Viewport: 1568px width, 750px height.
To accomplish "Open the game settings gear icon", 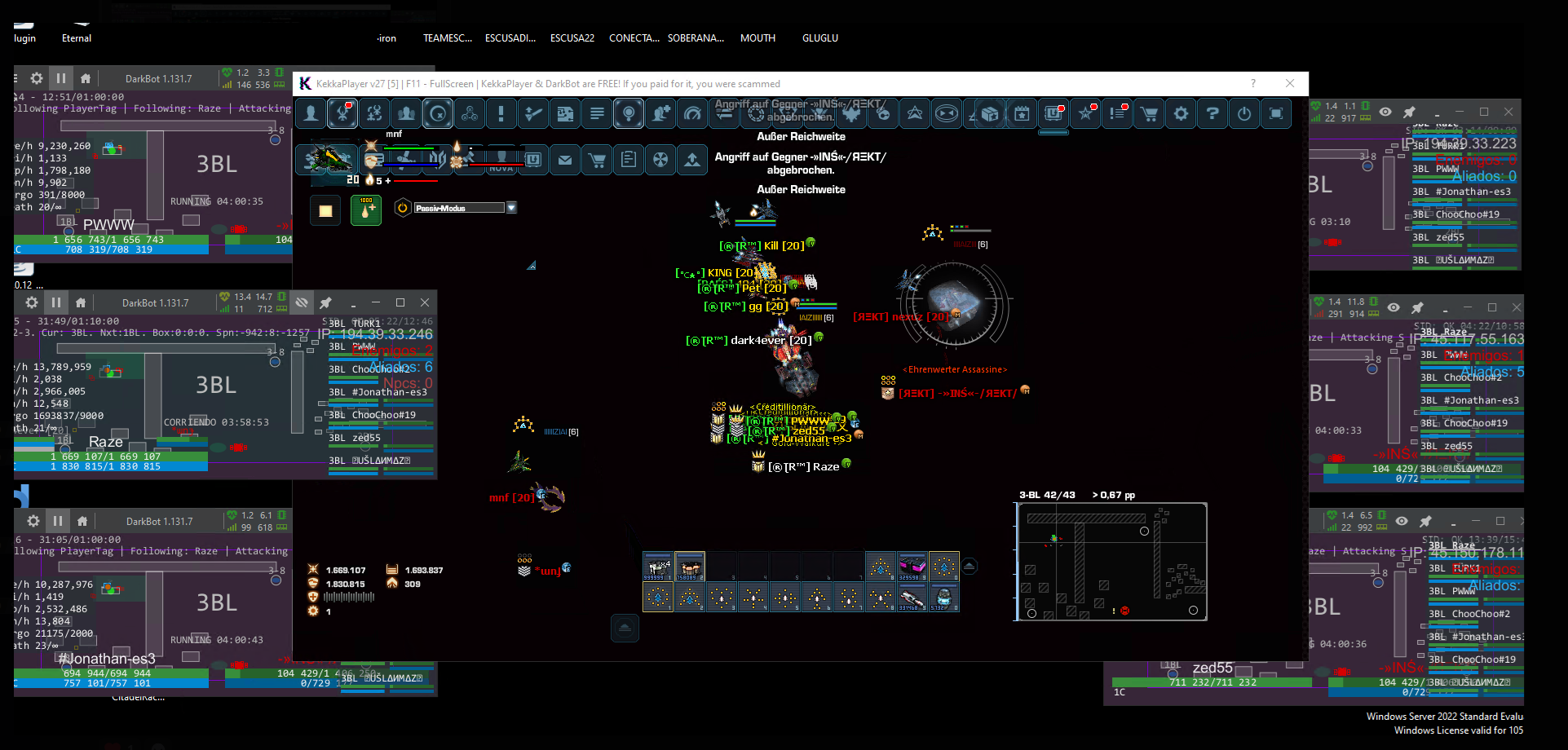I will 1181,114.
